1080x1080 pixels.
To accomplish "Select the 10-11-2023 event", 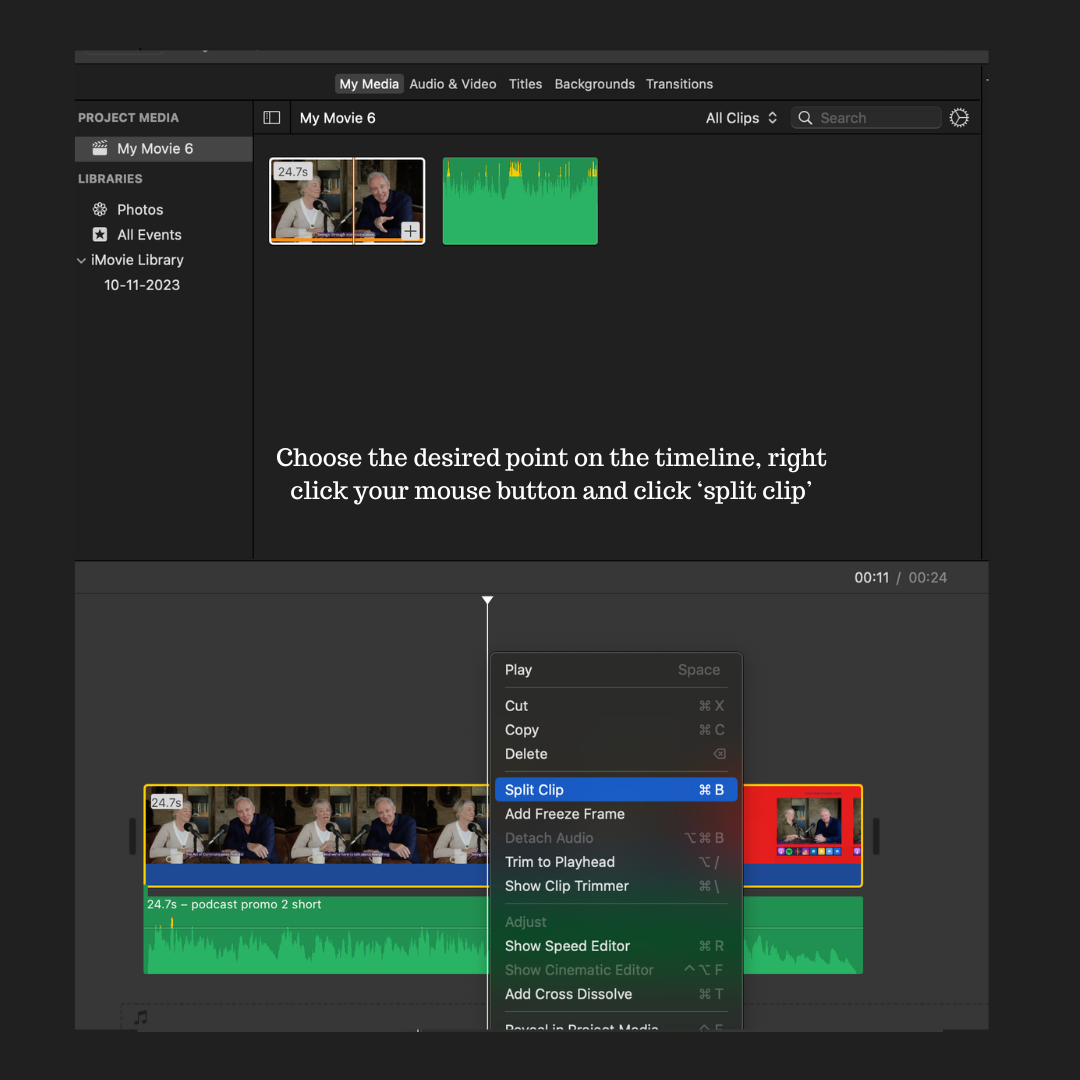I will tap(143, 285).
